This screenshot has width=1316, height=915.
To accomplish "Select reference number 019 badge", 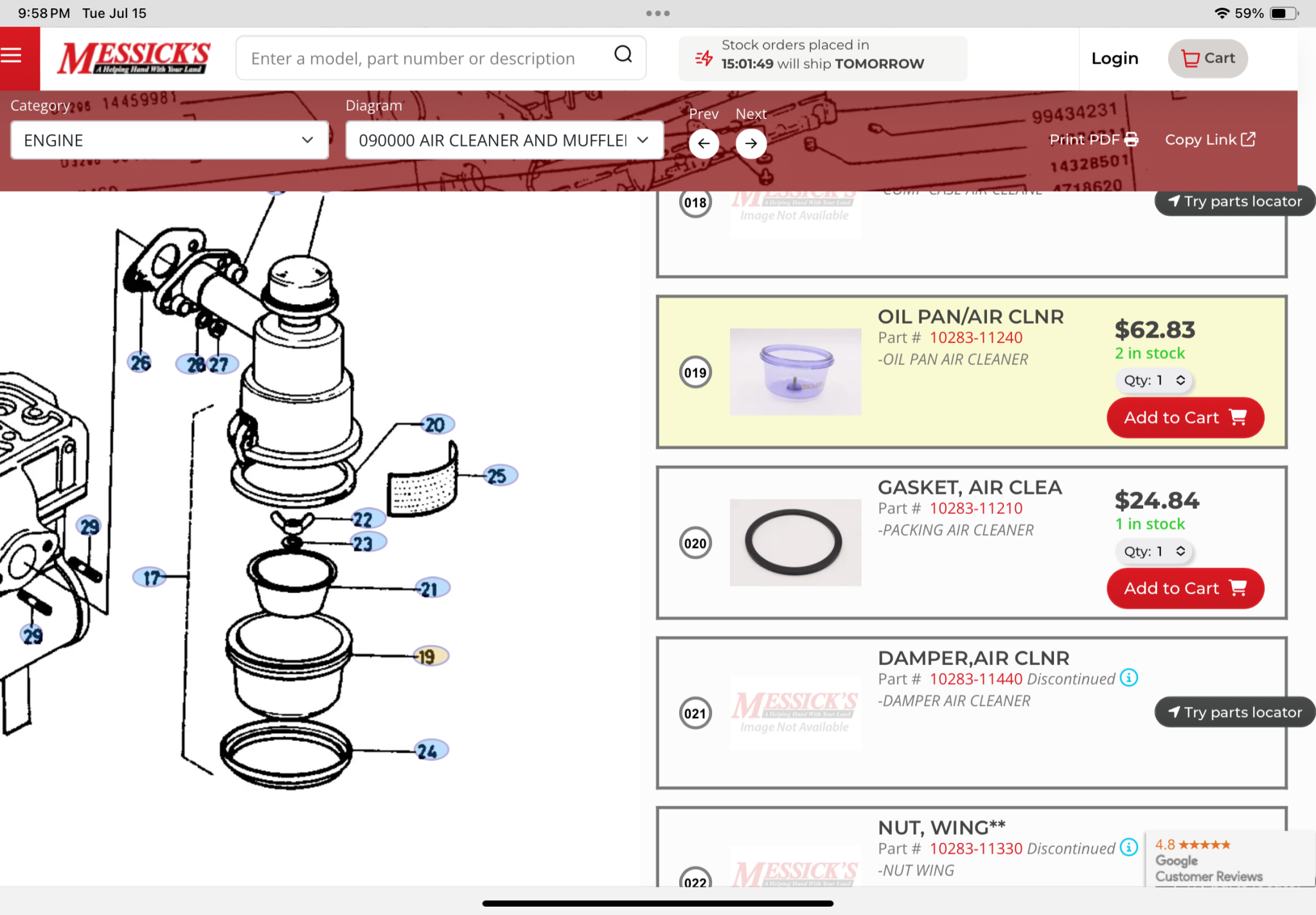I will point(695,373).
